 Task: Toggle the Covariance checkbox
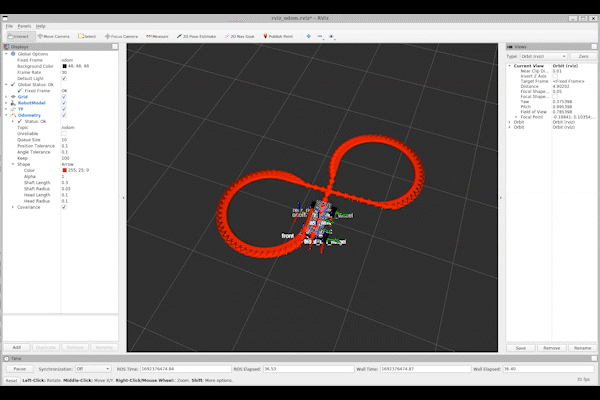[x=64, y=207]
